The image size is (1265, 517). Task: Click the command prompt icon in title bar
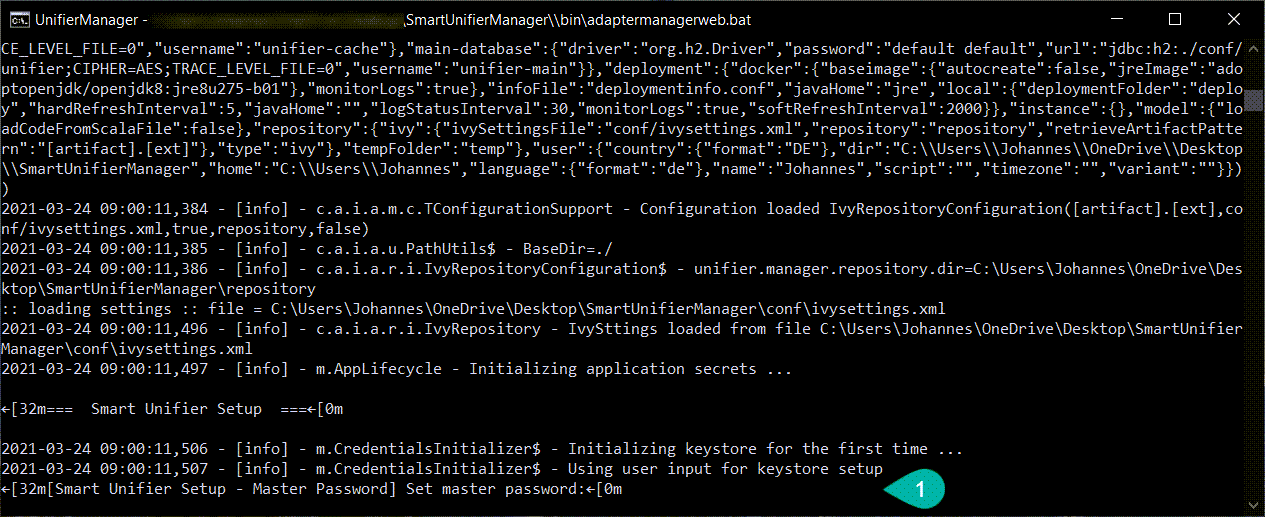[18, 19]
